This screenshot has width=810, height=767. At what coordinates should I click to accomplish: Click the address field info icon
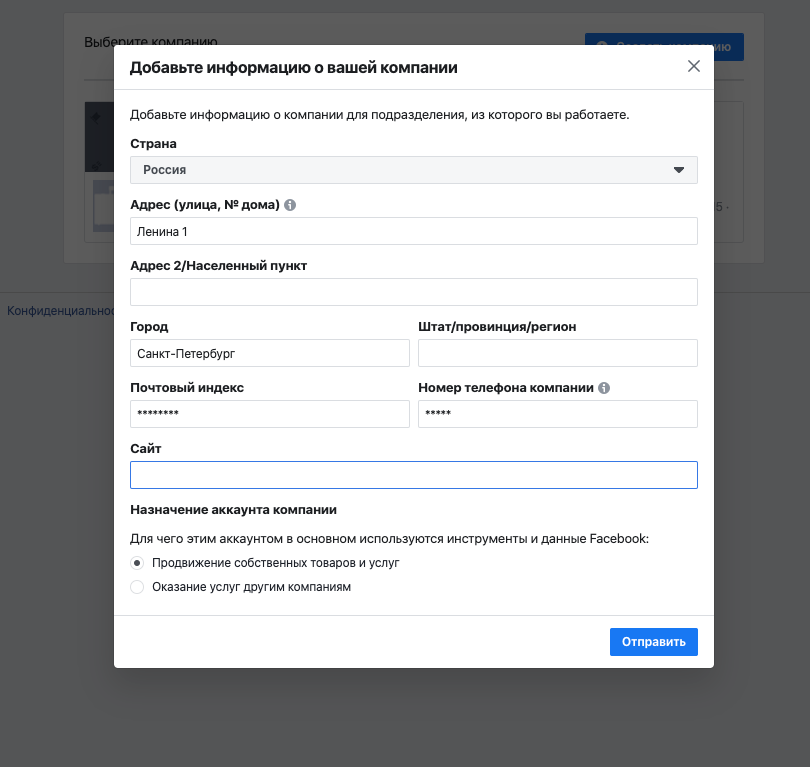pyautogui.click(x=290, y=205)
